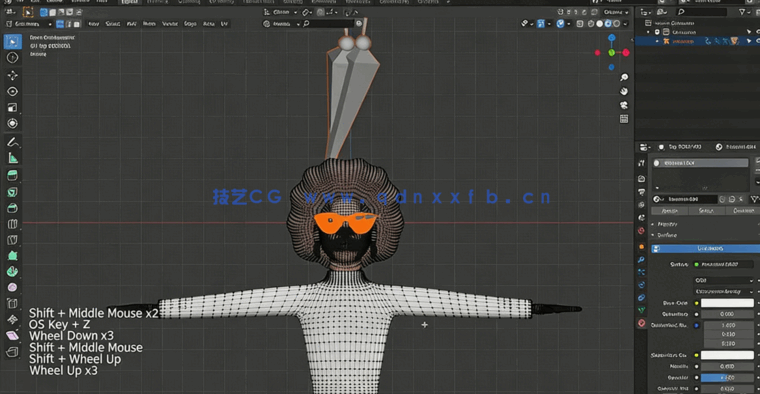Open pivot point dropdown
Viewport: 760px width, 394px height.
pyautogui.click(x=307, y=12)
